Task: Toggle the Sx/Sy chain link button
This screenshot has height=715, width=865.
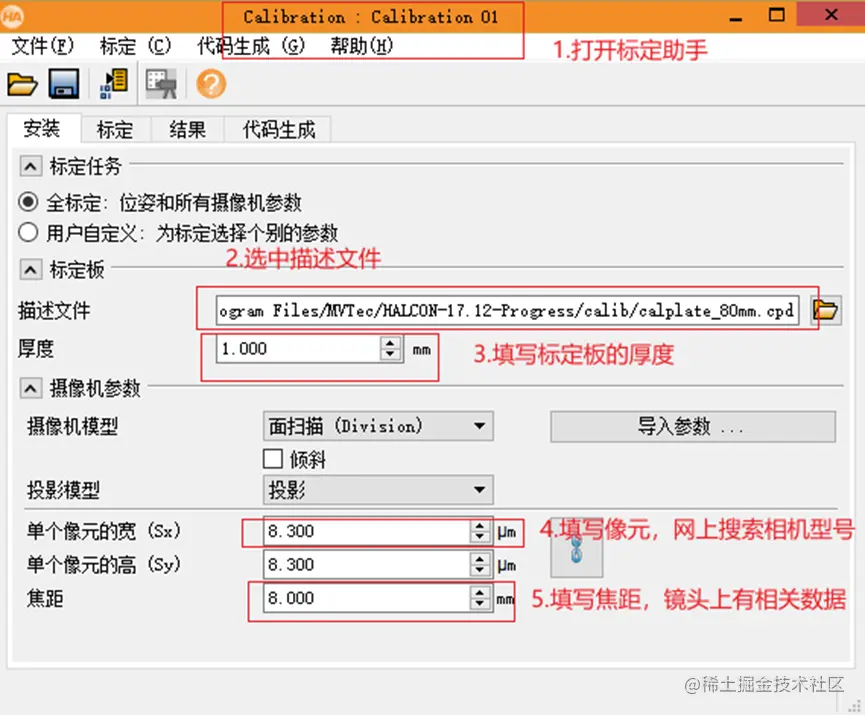Action: click(576, 549)
